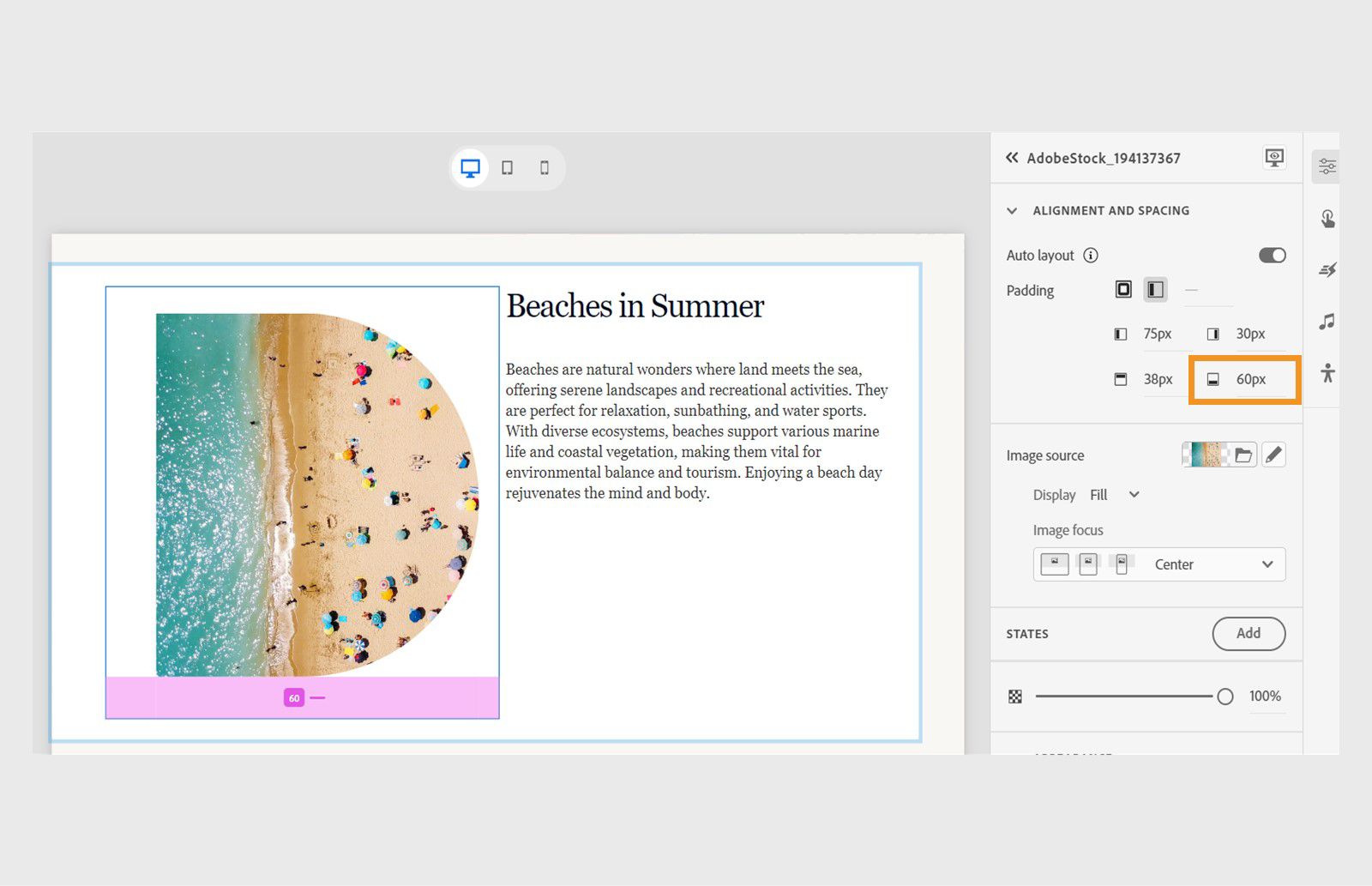Click the Beaches in Summer heading
Viewport: 1372px width, 886px height.
tap(635, 306)
